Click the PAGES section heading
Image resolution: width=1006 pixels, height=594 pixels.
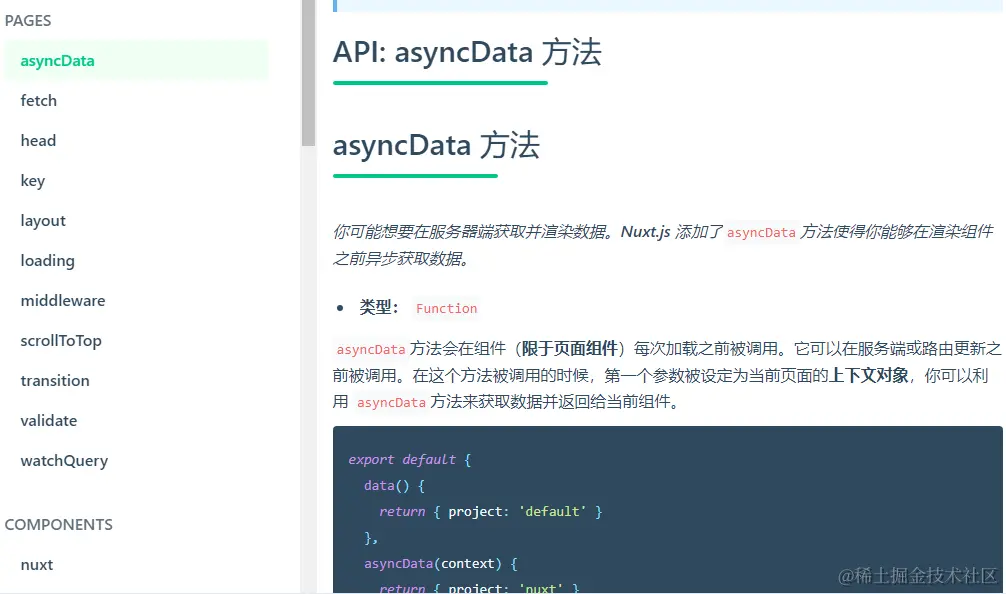pyautogui.click(x=28, y=21)
